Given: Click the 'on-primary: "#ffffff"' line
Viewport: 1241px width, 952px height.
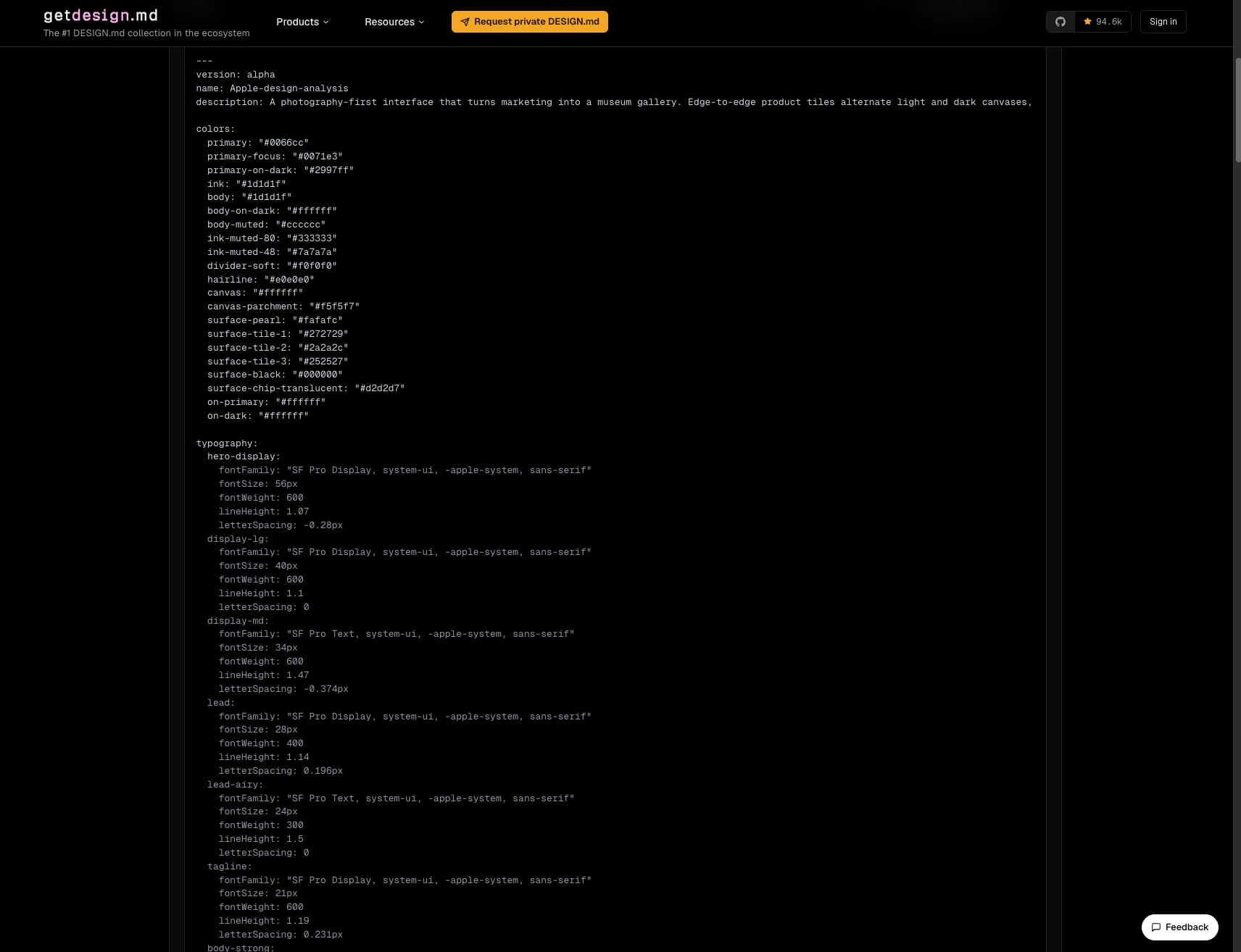Looking at the screenshot, I should point(266,402).
